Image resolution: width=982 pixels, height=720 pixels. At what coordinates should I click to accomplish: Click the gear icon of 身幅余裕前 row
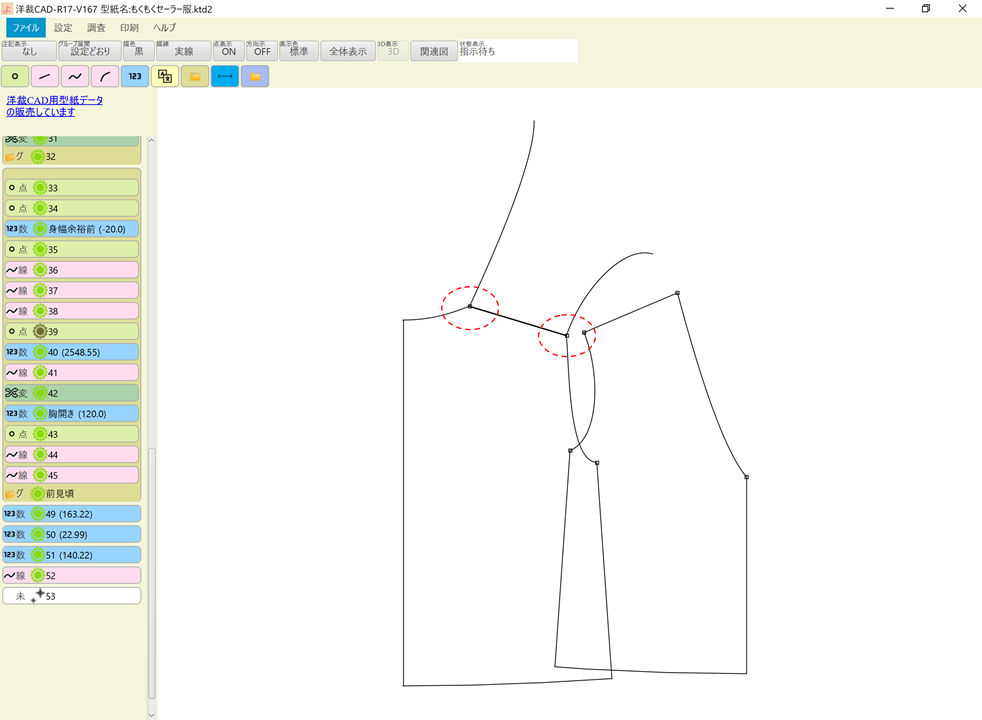coord(40,229)
